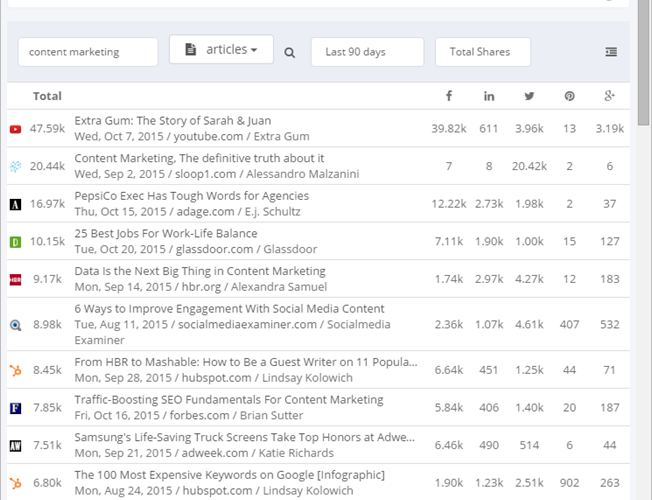Click Social Media Examiner favicon

[x=15, y=325]
